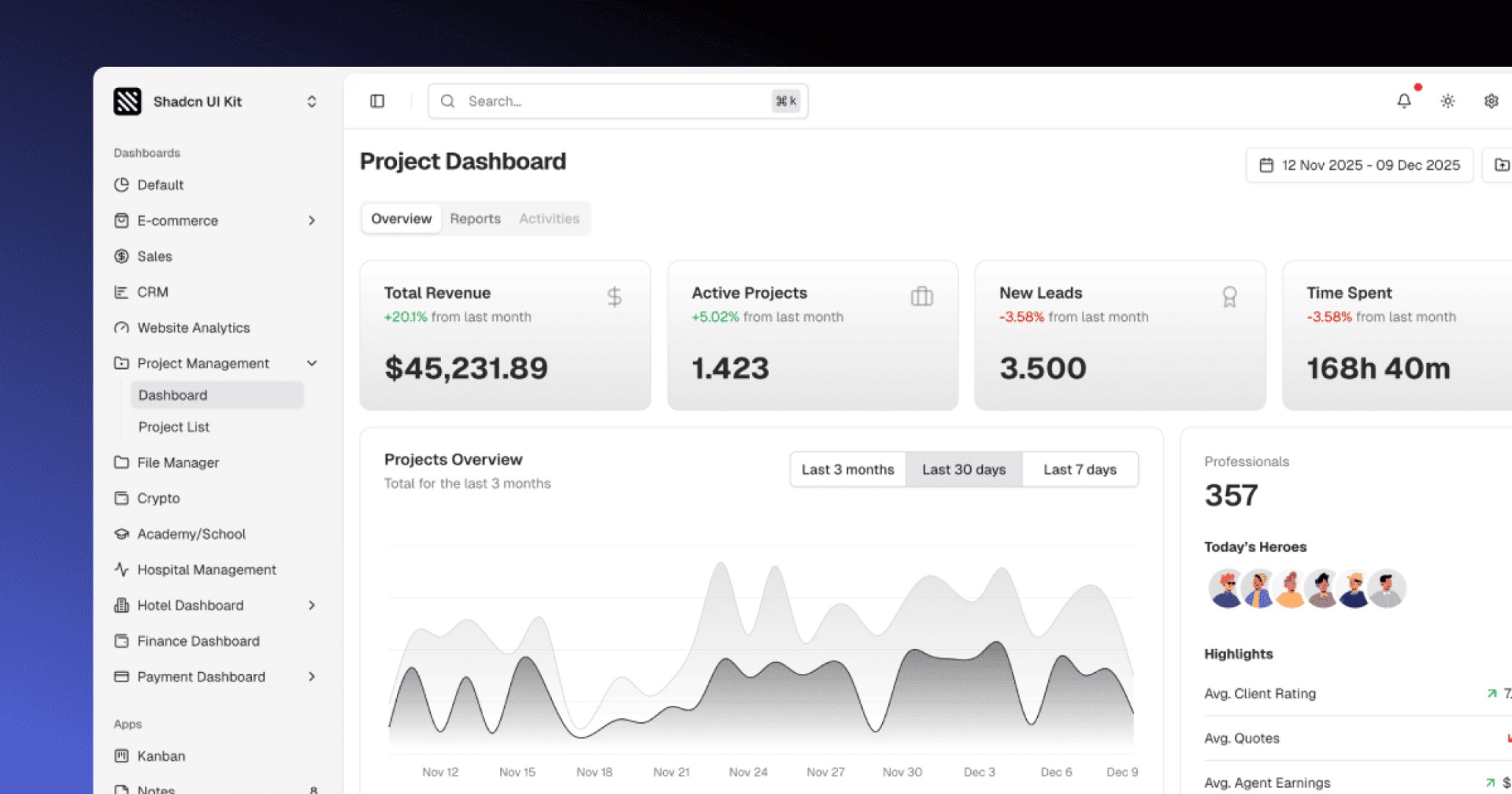The width and height of the screenshot is (1512, 794).
Task: Toggle light/dark theme with the sun icon
Action: (1447, 101)
